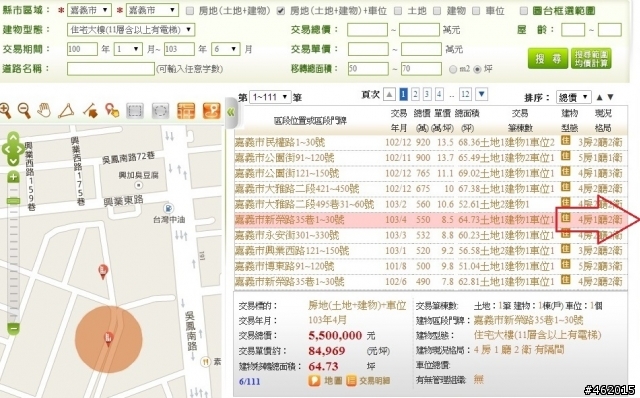The image size is (640, 398).
Task: Click the 道路名稱 road name field
Action: [111, 69]
